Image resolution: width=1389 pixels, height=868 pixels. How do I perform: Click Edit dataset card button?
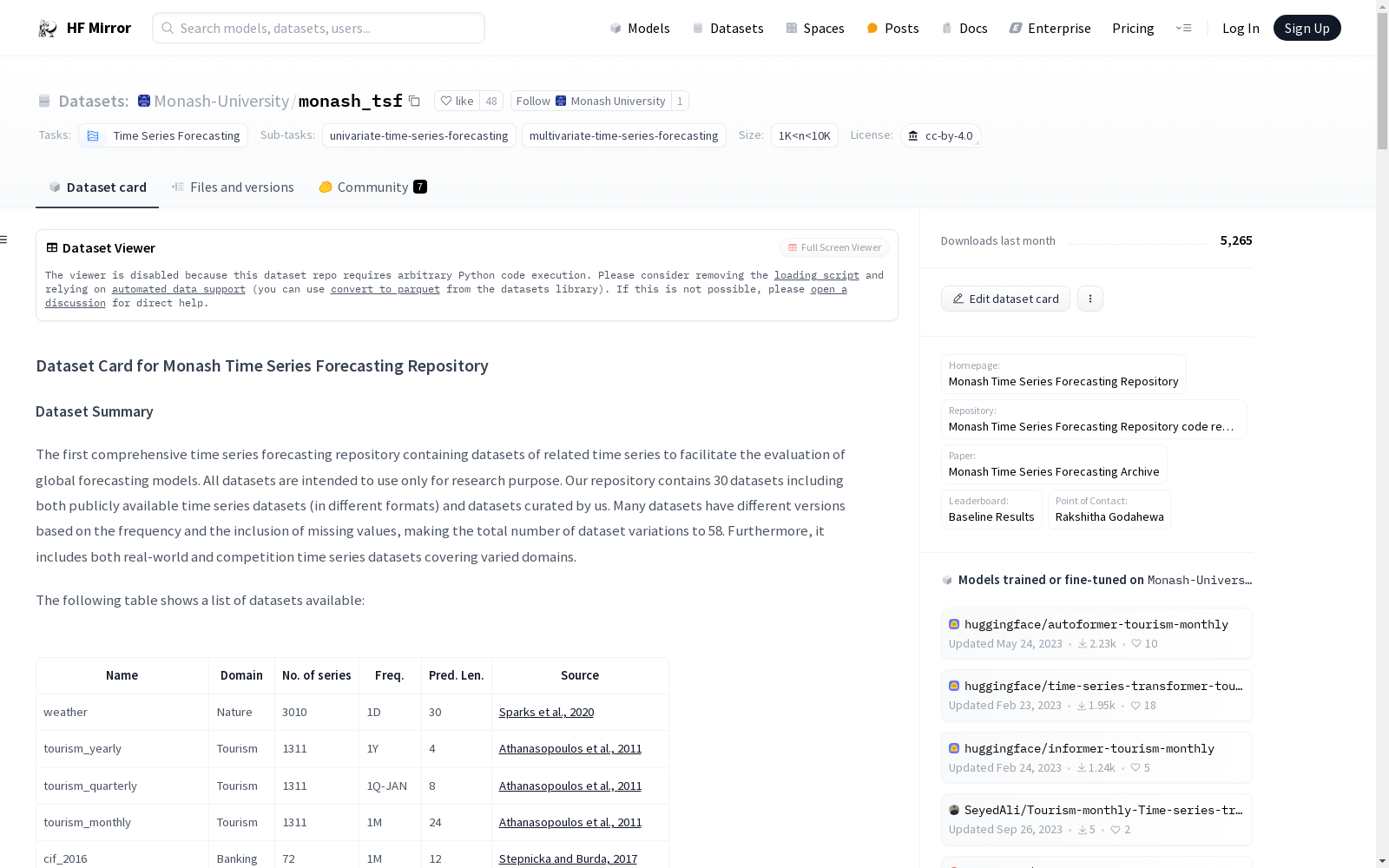coord(1005,299)
